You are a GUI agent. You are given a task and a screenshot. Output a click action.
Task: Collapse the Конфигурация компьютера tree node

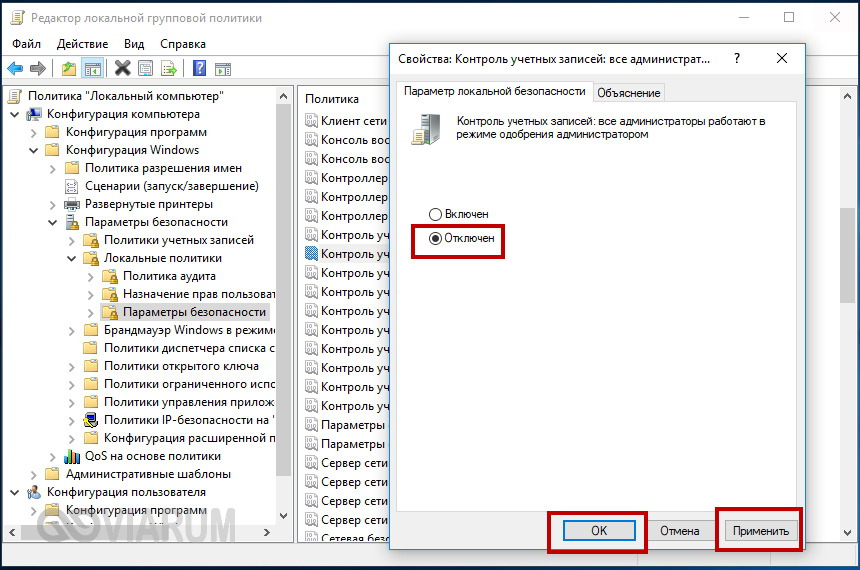pyautogui.click(x=14, y=114)
